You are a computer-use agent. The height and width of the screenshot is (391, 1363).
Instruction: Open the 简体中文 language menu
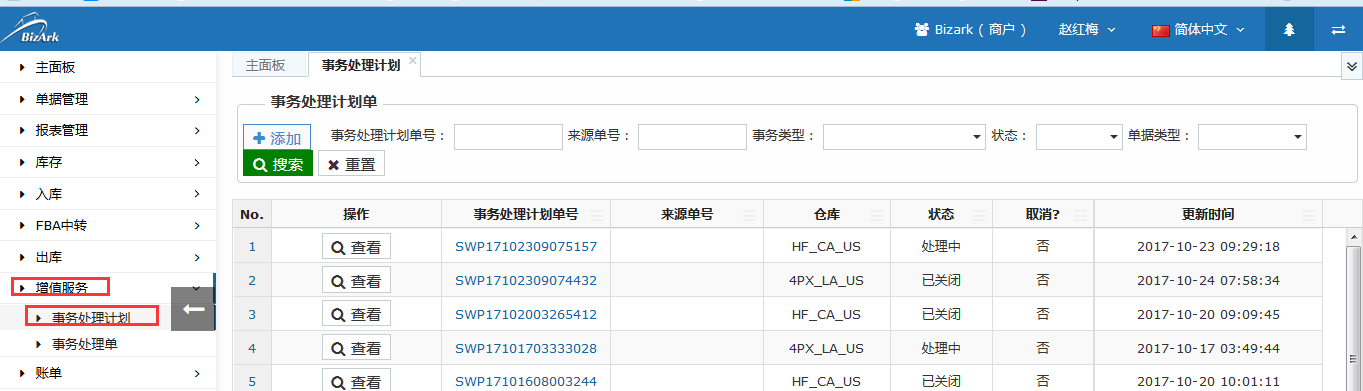[1198, 29]
